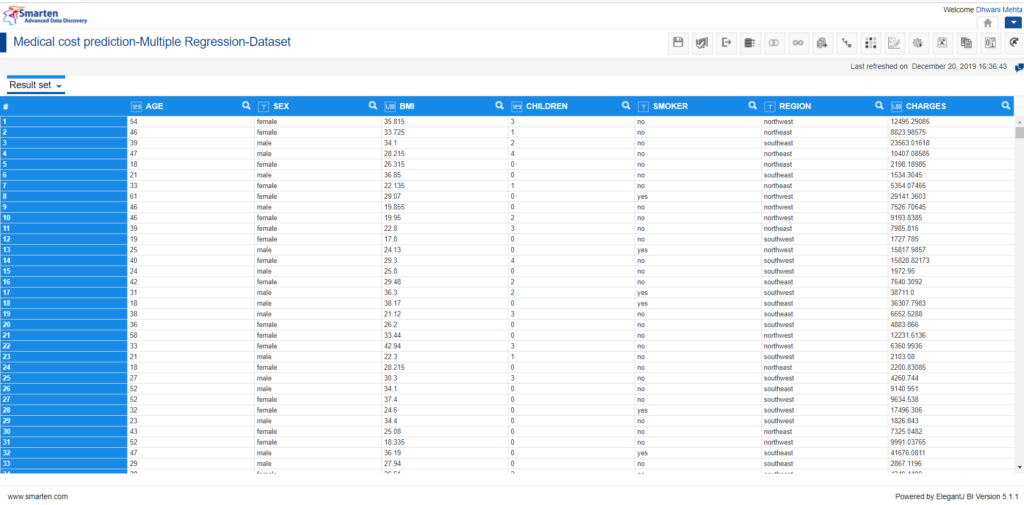Click the connected nodes path icon
1024x505 pixels.
coord(846,42)
